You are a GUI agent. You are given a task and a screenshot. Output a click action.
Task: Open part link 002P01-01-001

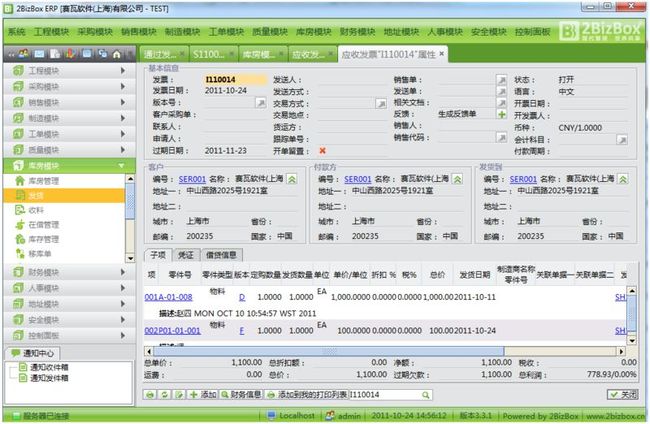click(172, 330)
